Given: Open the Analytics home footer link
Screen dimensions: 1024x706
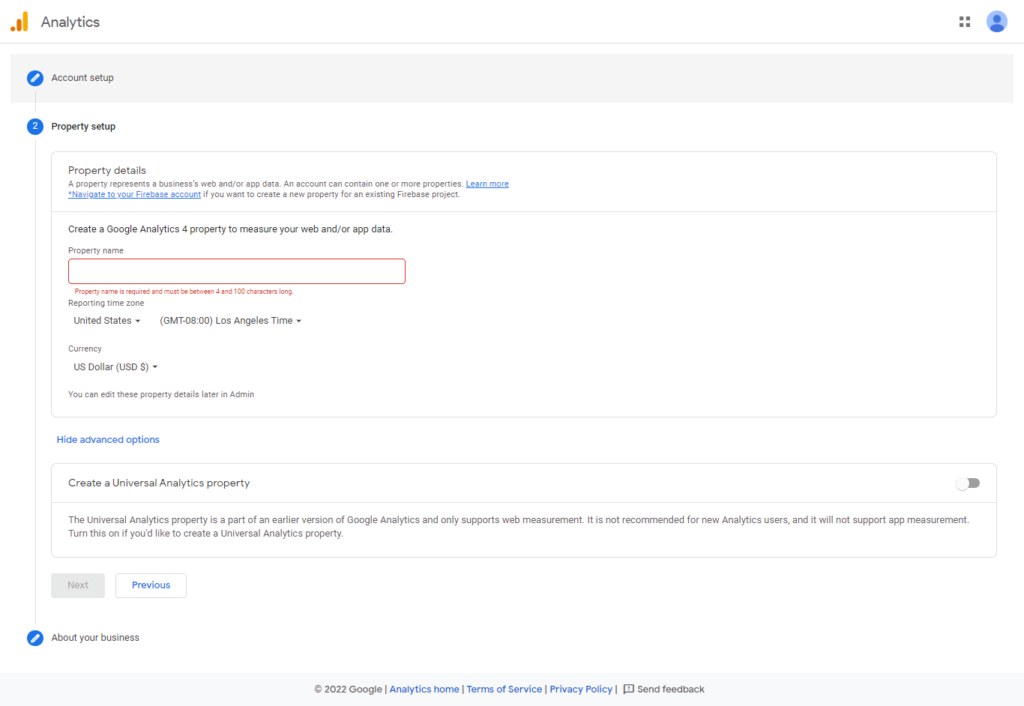Looking at the screenshot, I should (424, 689).
